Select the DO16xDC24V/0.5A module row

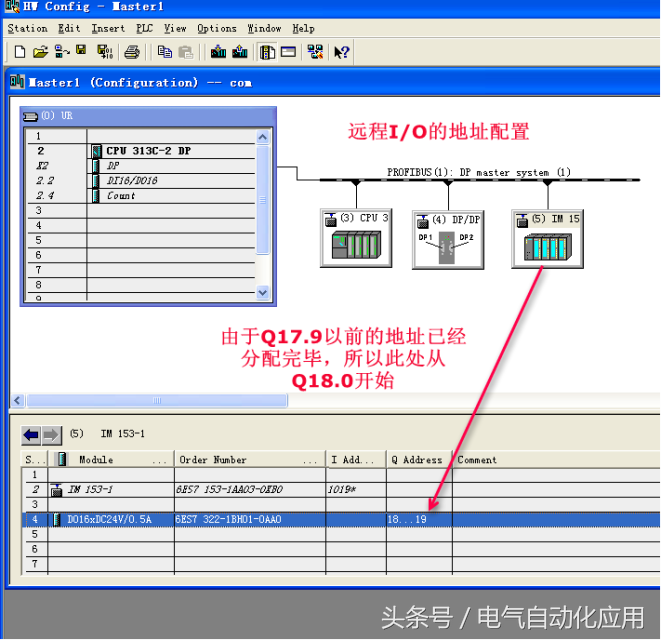click(x=110, y=519)
